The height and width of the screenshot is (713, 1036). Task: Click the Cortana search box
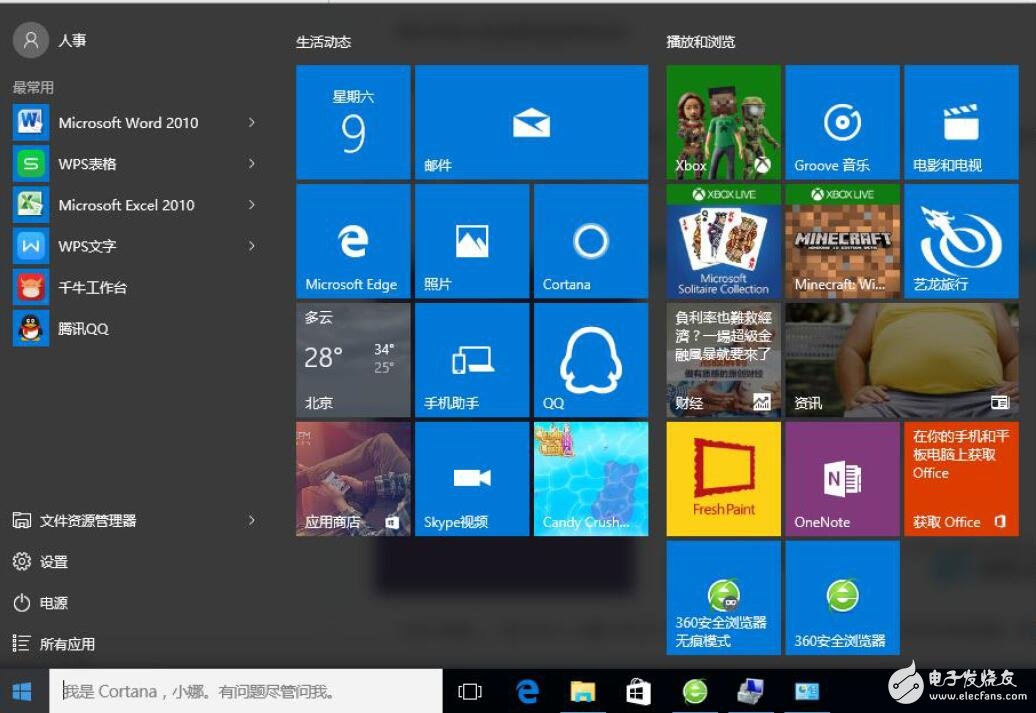245,691
